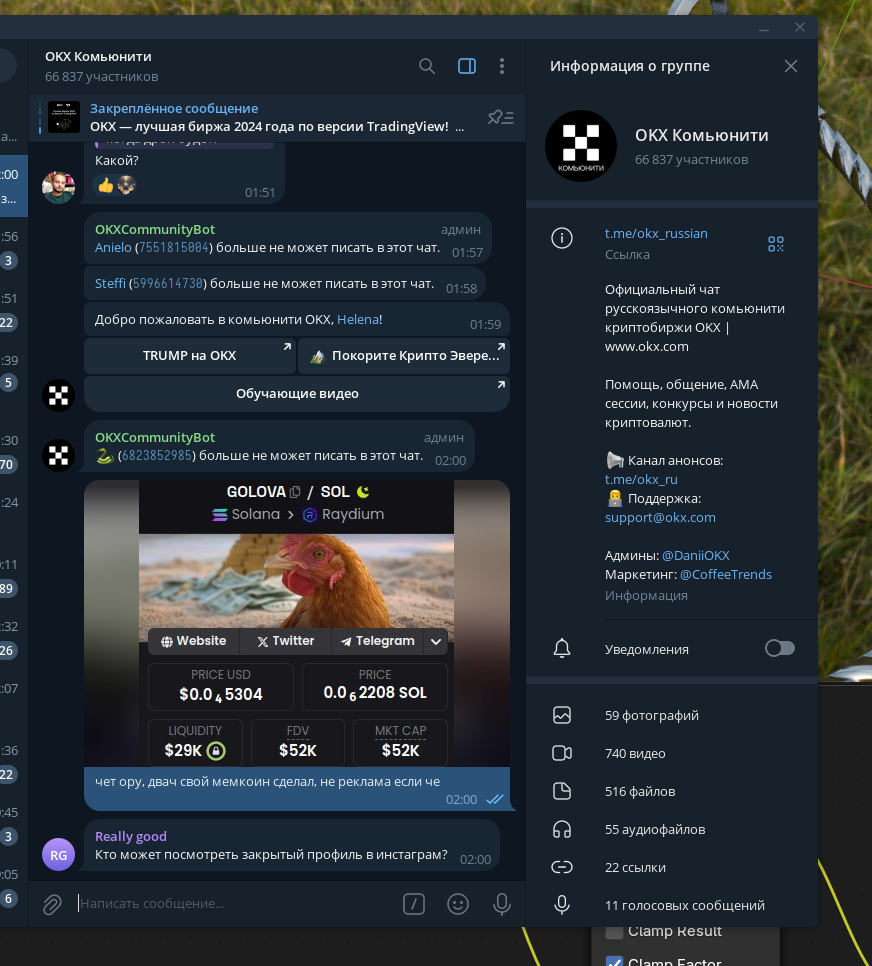Click the microphone icon beside voice messages

click(x=561, y=904)
